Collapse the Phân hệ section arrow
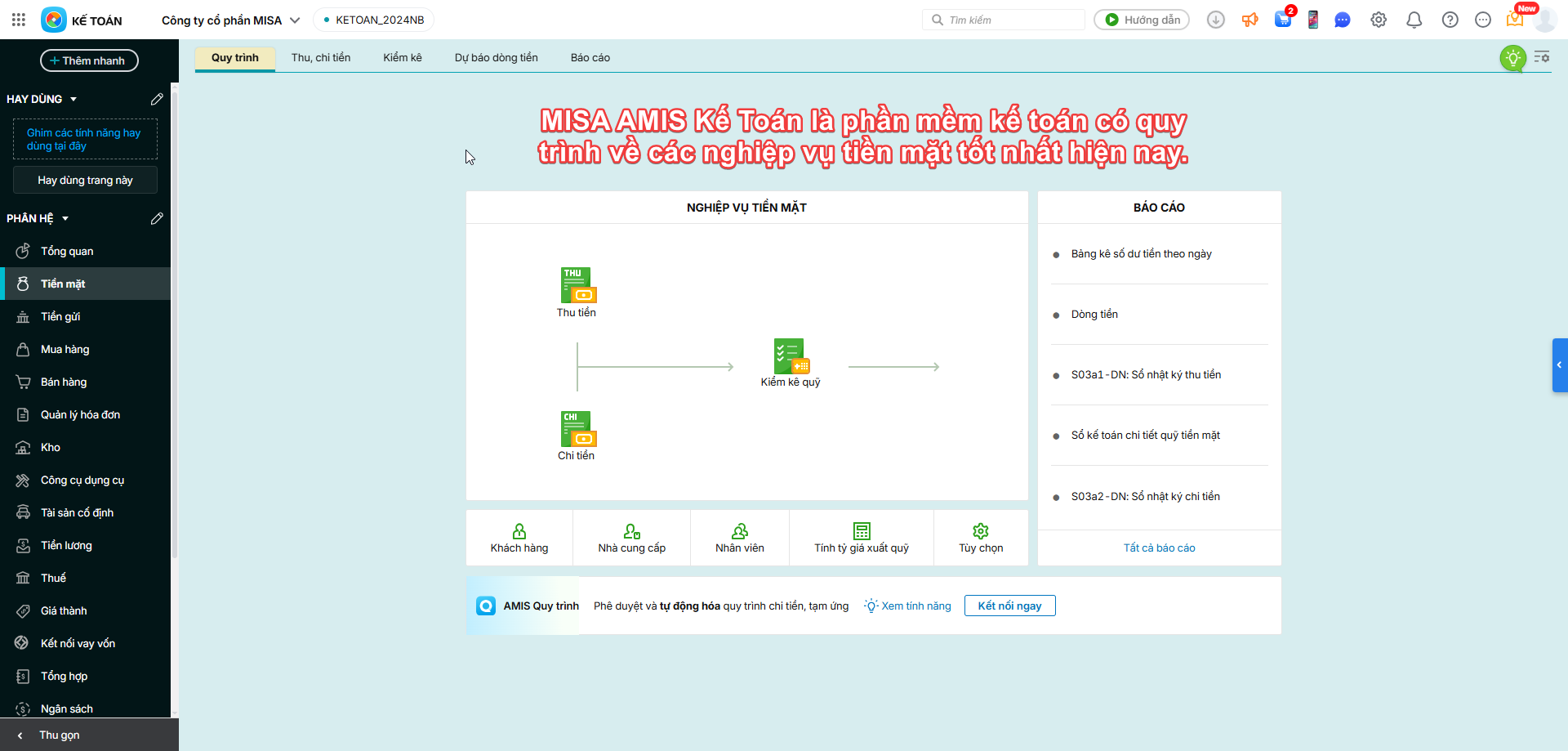1568x751 pixels. coord(65,218)
